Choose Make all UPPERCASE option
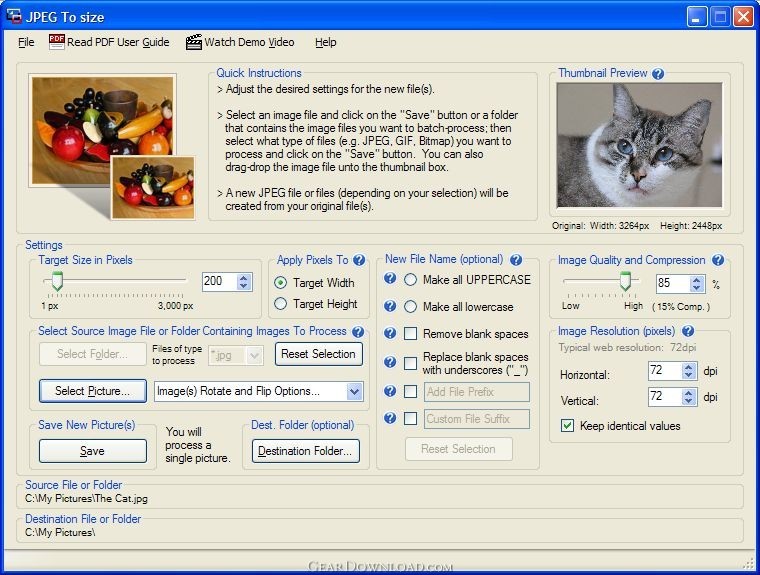This screenshot has height=575, width=760. click(x=410, y=280)
